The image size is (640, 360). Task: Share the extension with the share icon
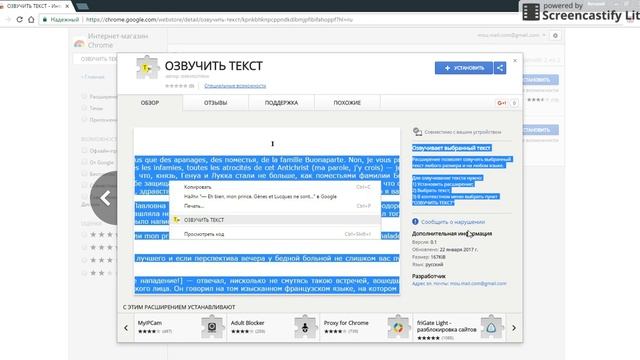point(500,68)
